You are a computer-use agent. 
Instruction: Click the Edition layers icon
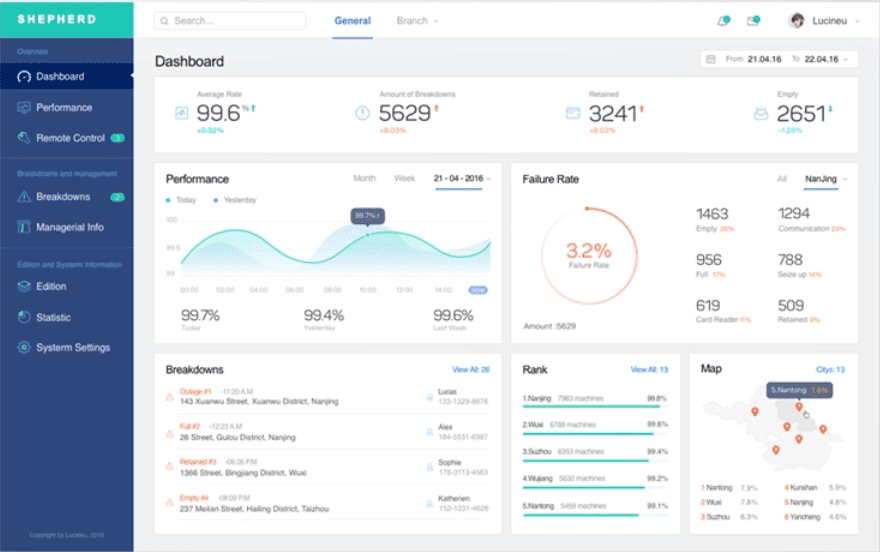[24, 286]
